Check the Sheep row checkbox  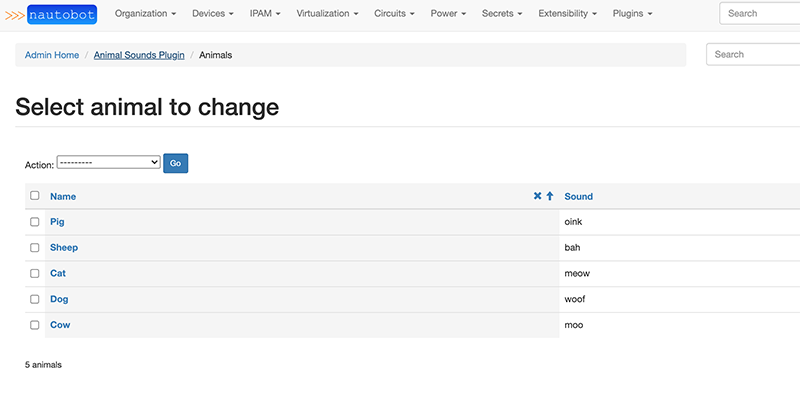tap(35, 248)
